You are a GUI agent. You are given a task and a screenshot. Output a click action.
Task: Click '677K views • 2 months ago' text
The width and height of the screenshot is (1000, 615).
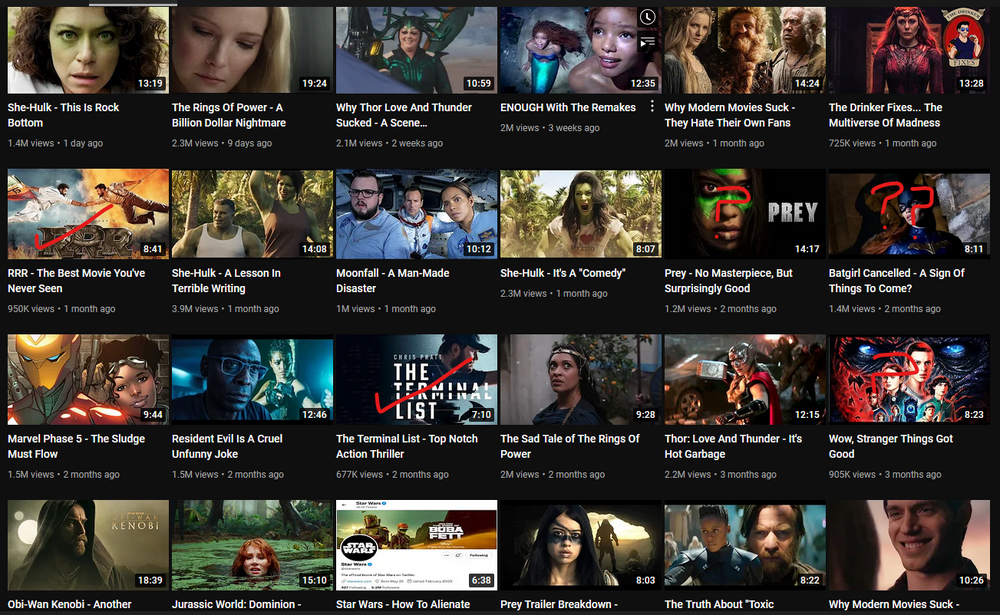[392, 475]
